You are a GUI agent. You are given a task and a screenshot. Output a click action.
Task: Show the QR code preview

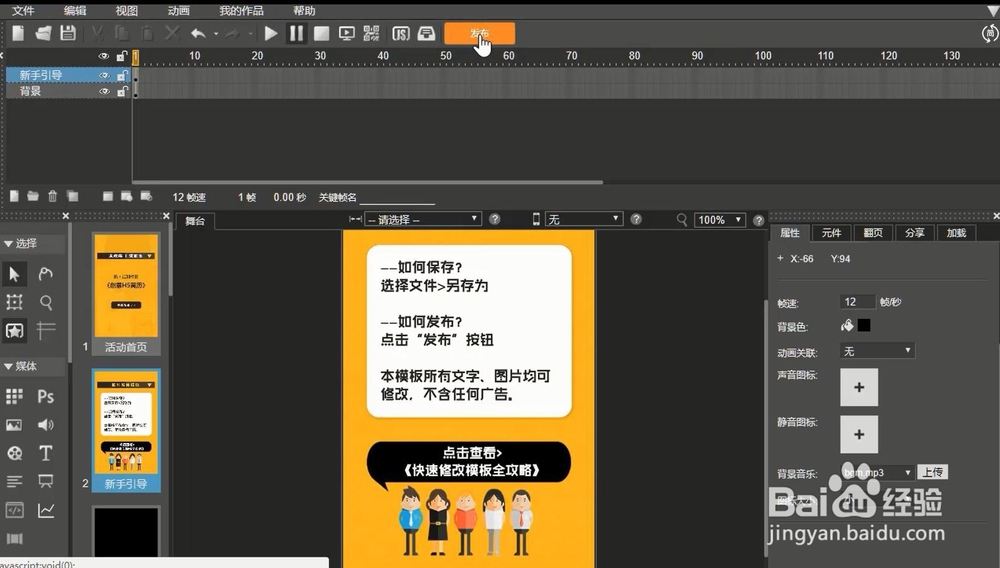coord(371,33)
